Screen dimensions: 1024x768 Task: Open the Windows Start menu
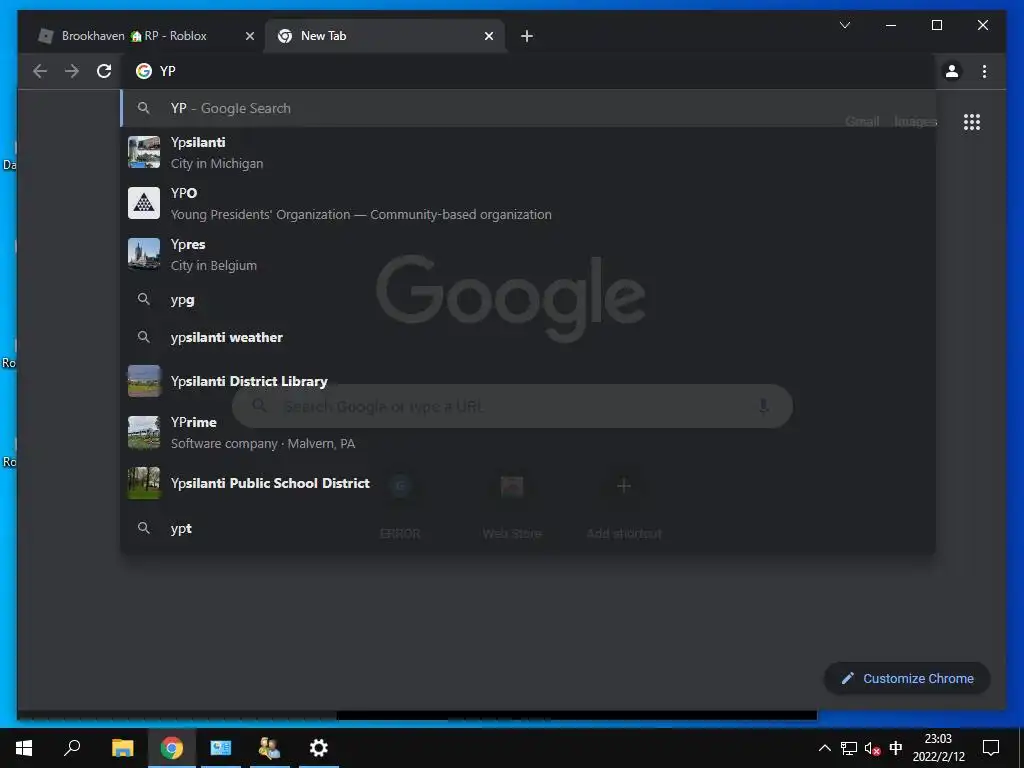(24, 748)
